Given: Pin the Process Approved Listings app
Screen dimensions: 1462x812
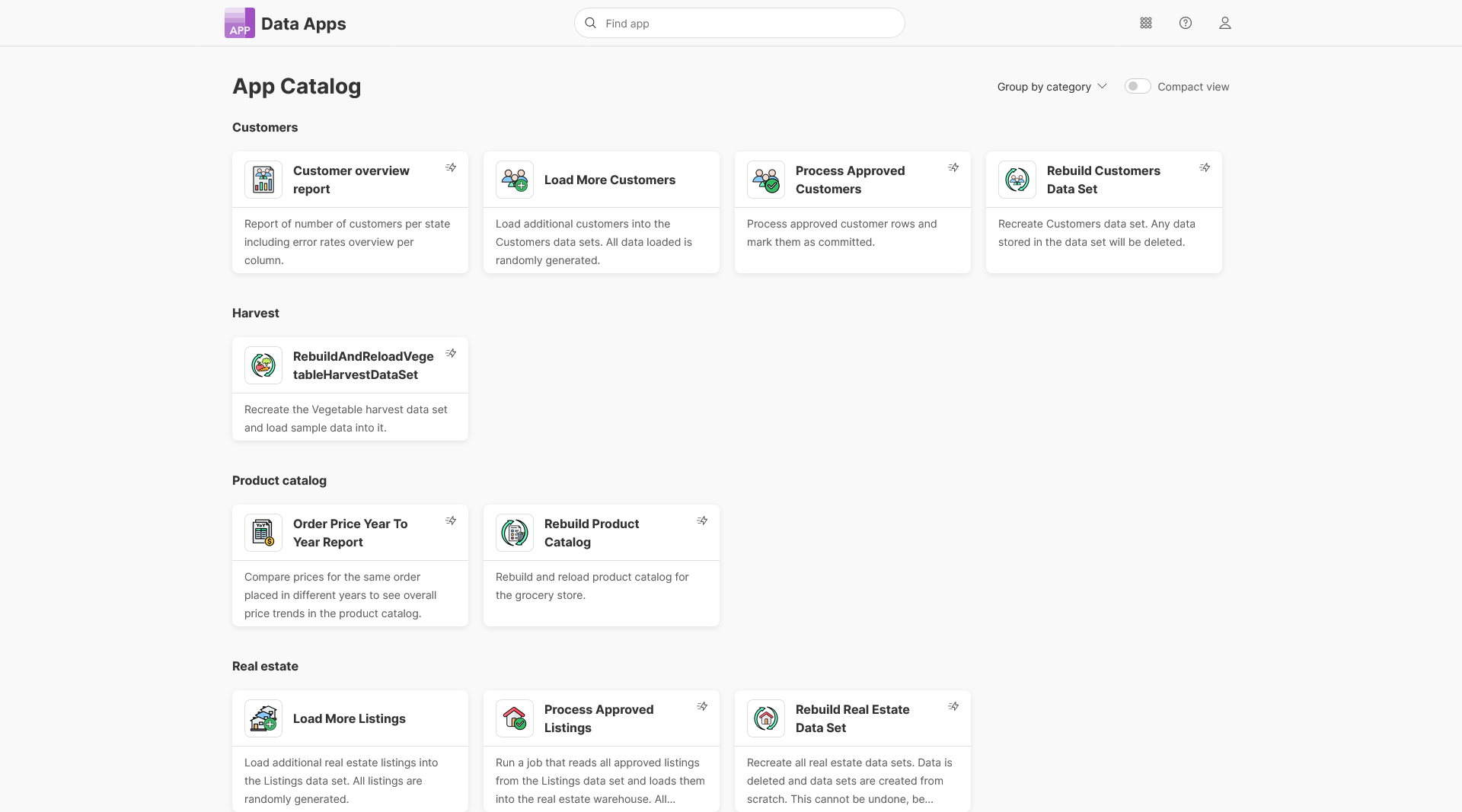Looking at the screenshot, I should pyautogui.click(x=702, y=706).
